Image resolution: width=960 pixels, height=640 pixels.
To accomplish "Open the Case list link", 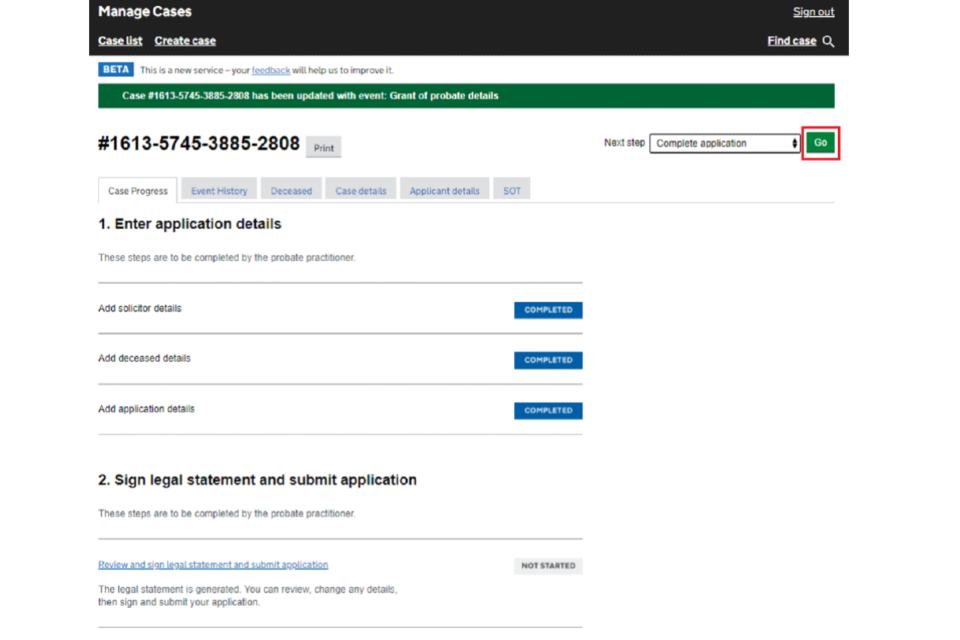I will [x=120, y=41].
